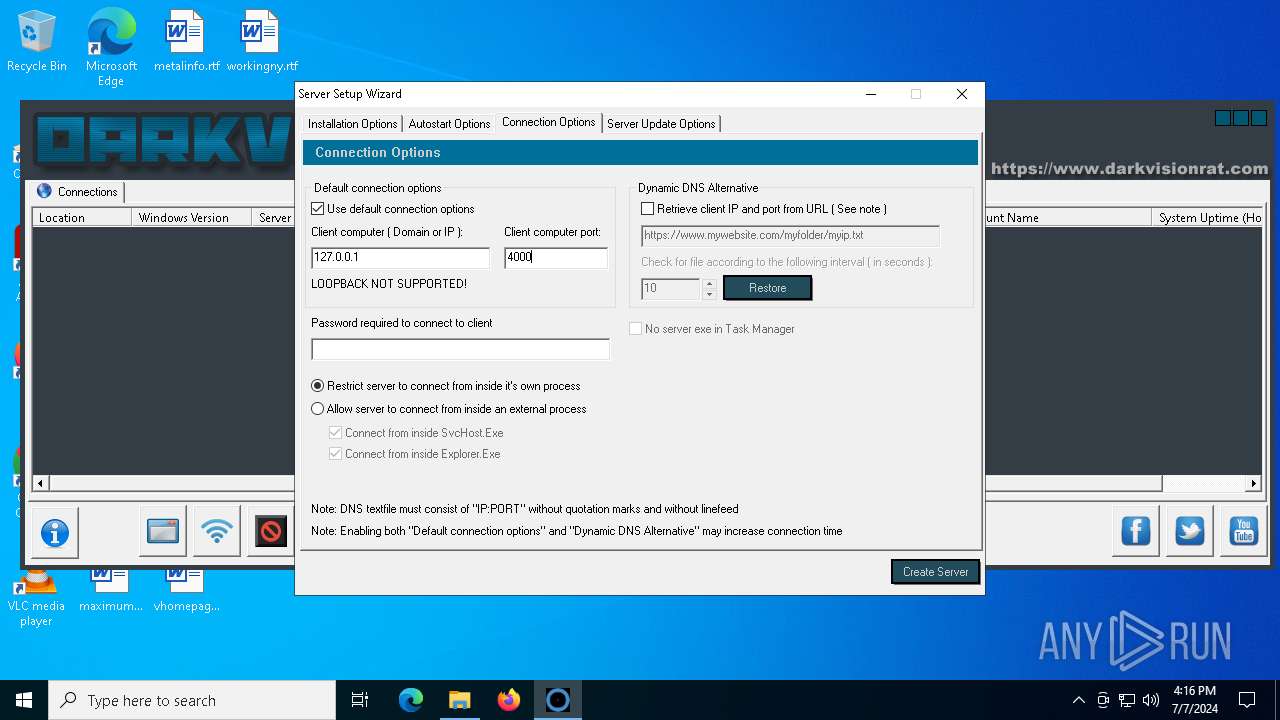Click the volume icon in system tray

[x=1151, y=700]
